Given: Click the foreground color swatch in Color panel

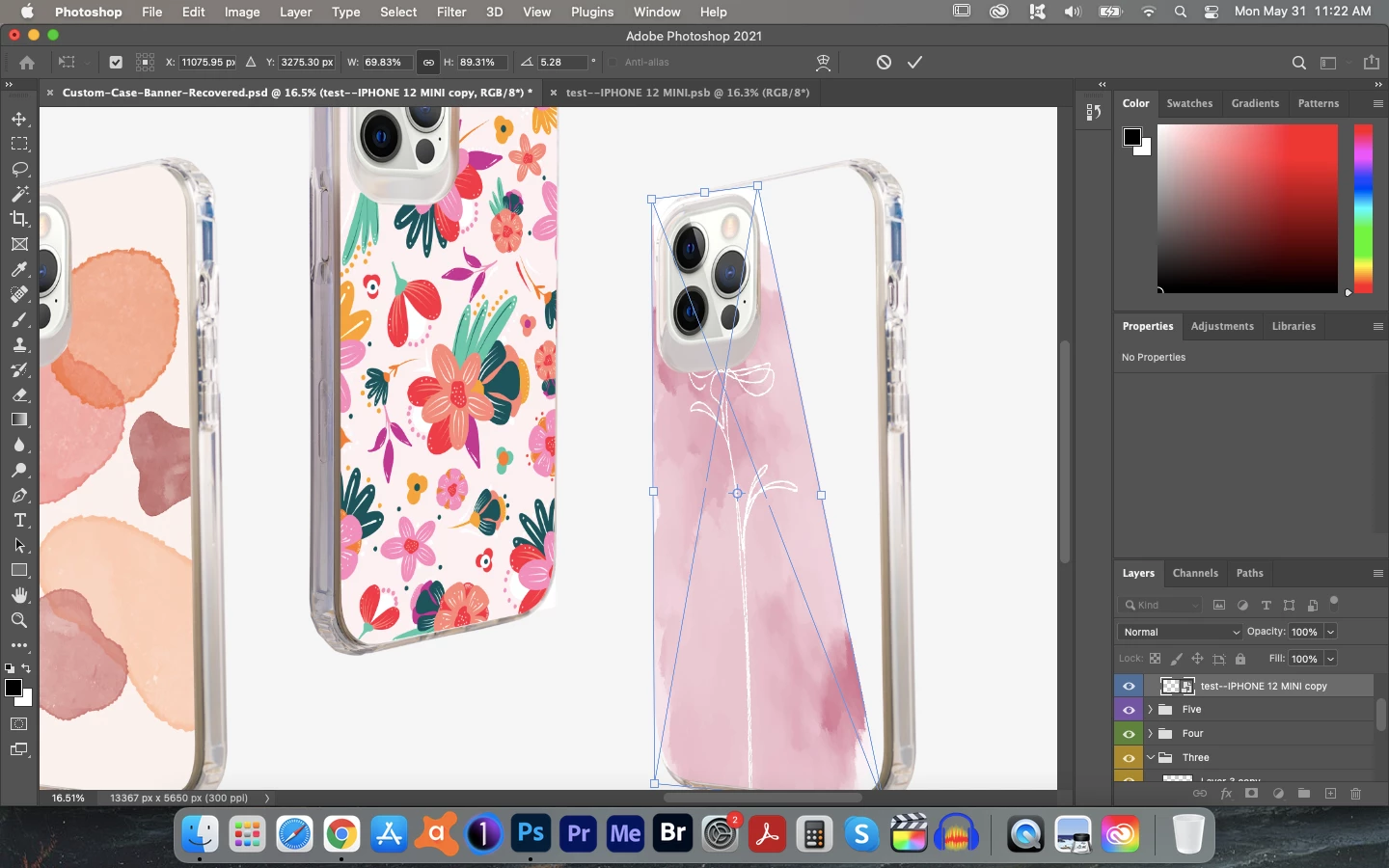Looking at the screenshot, I should (x=1132, y=137).
